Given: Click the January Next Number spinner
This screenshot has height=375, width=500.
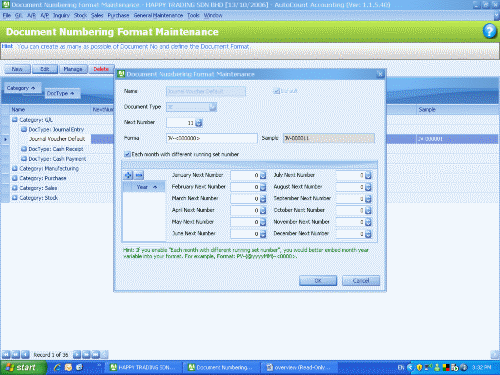Looking at the screenshot, I should 263,175.
